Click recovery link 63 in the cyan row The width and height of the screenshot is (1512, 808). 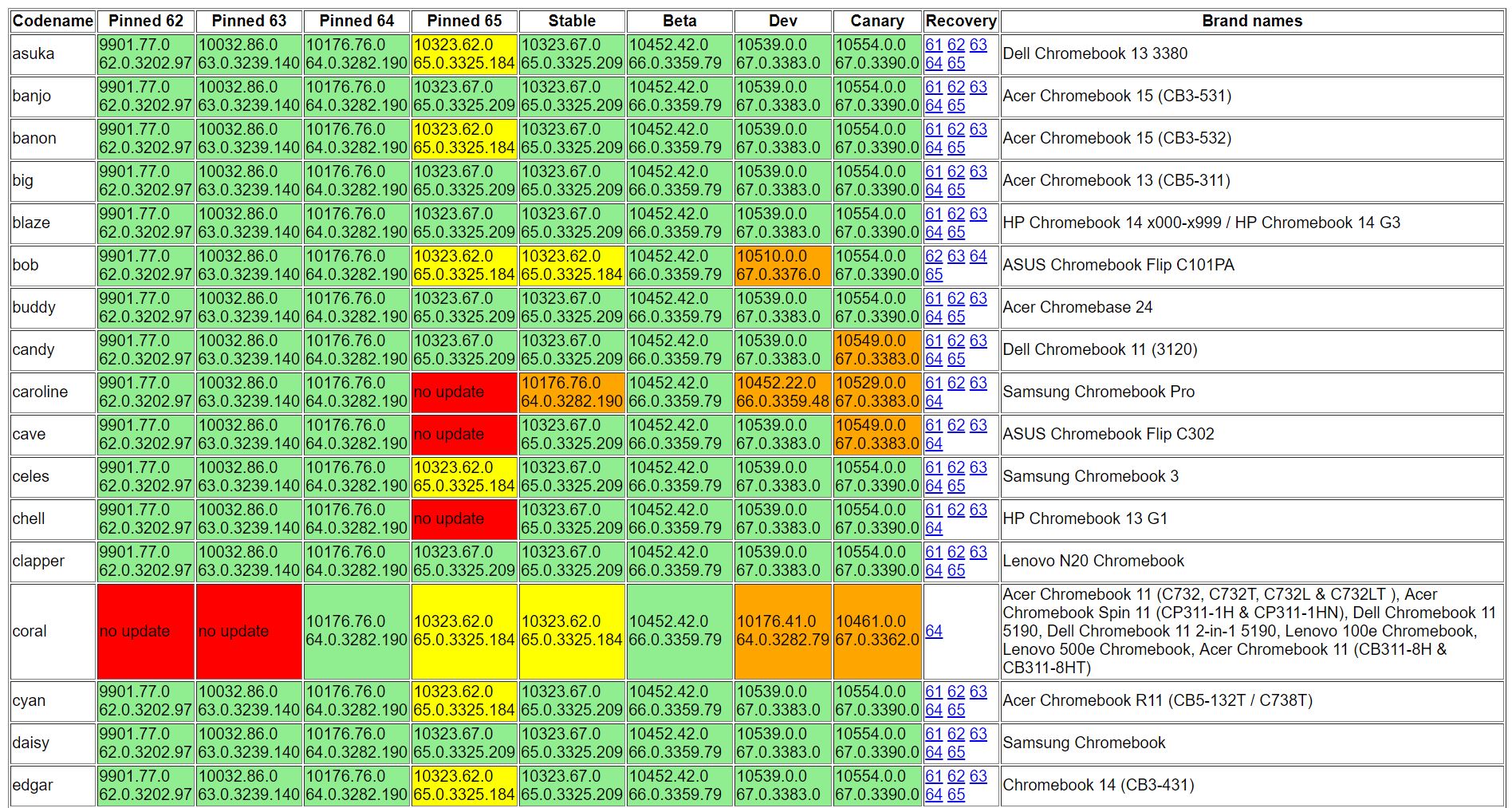[x=978, y=692]
